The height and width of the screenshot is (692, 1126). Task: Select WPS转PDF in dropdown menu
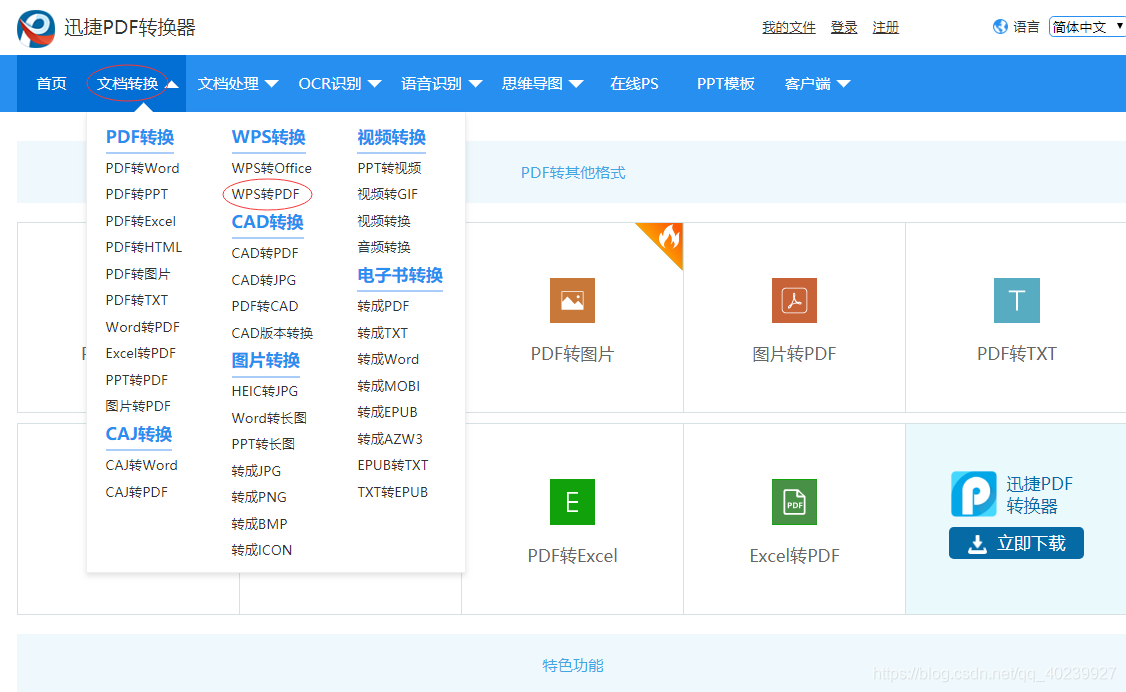pyautogui.click(x=266, y=195)
